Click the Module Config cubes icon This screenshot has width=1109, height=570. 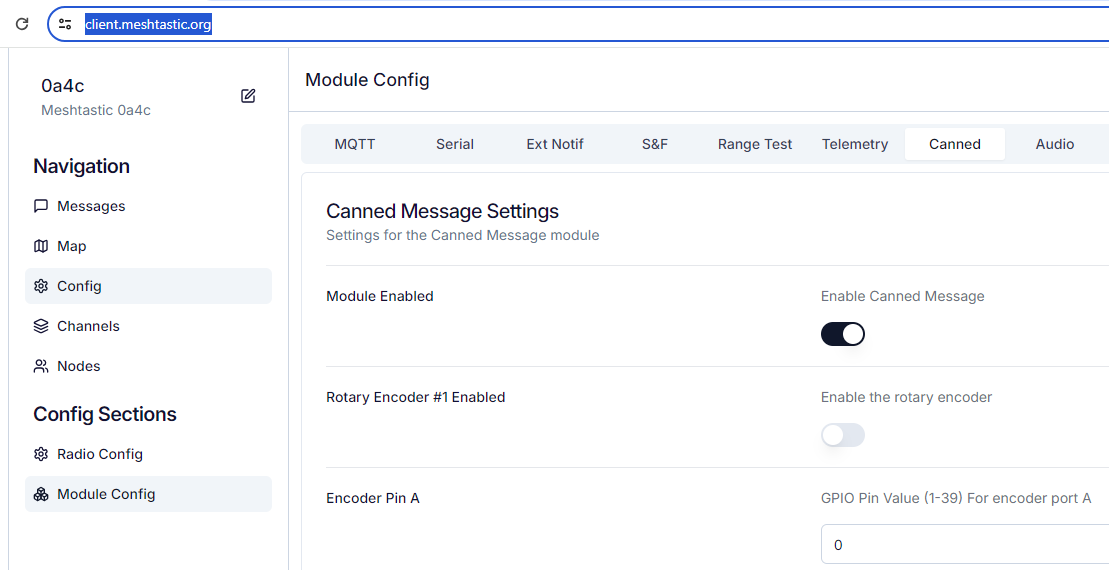[41, 494]
